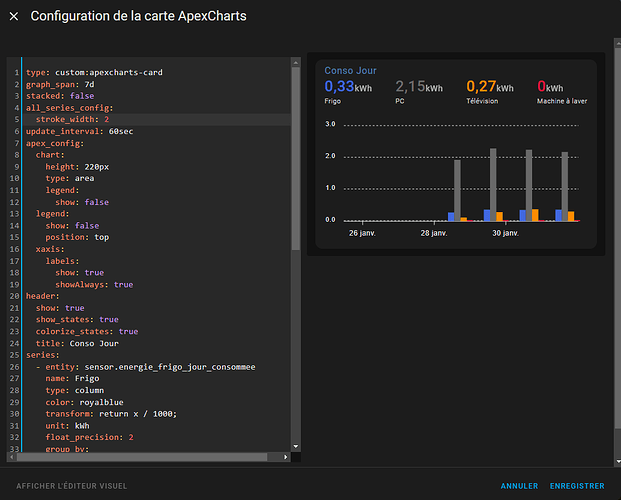The width and height of the screenshot is (621, 500).
Task: Click the 'update_interval: 60sec' line
Action: pos(80,131)
